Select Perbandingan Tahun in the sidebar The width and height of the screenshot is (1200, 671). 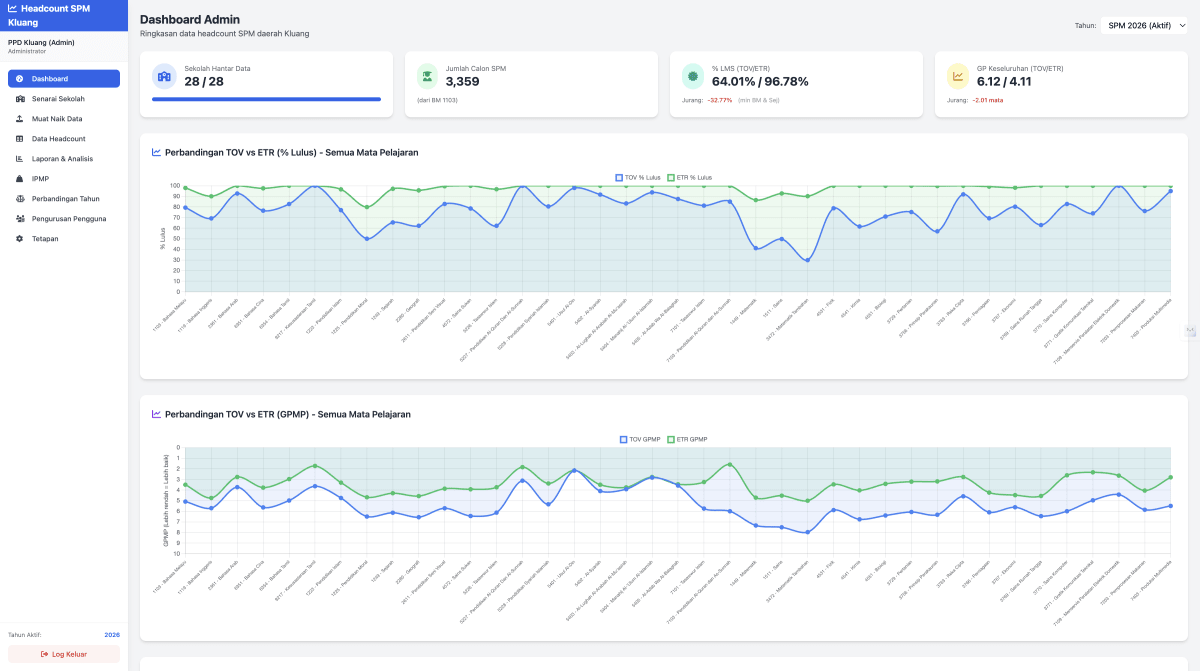click(64, 199)
